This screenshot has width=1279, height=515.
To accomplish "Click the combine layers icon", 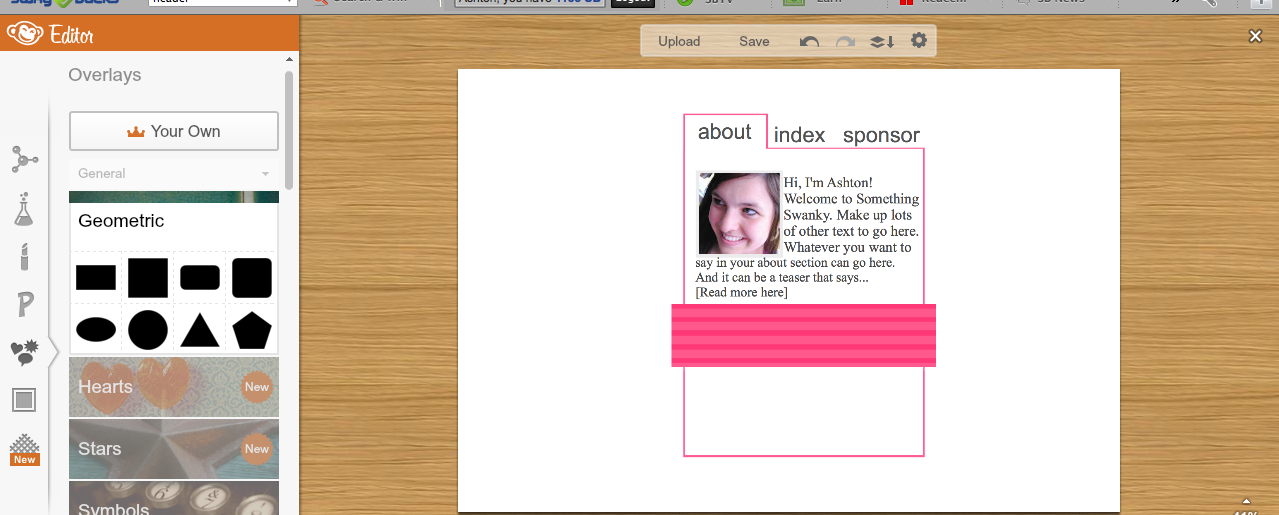I will [x=882, y=42].
